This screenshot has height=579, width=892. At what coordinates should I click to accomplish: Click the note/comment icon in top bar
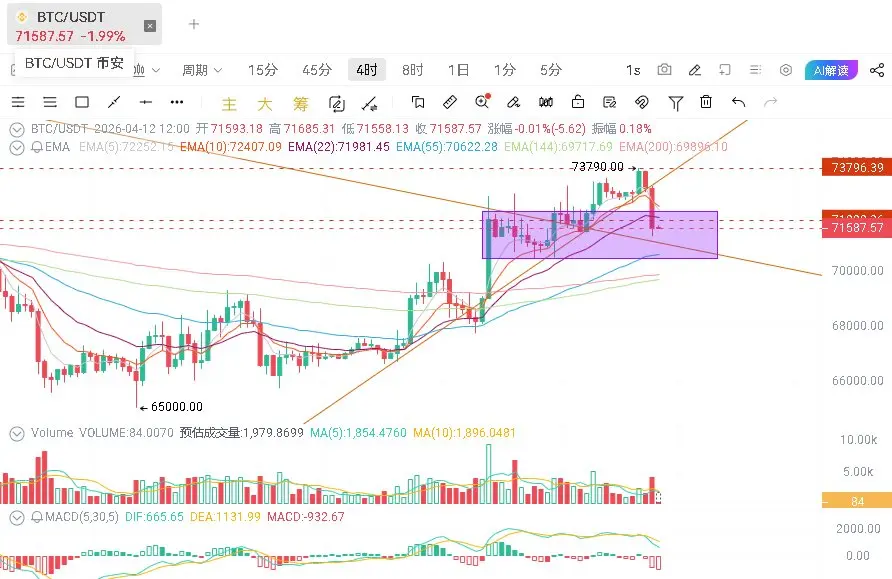point(725,70)
